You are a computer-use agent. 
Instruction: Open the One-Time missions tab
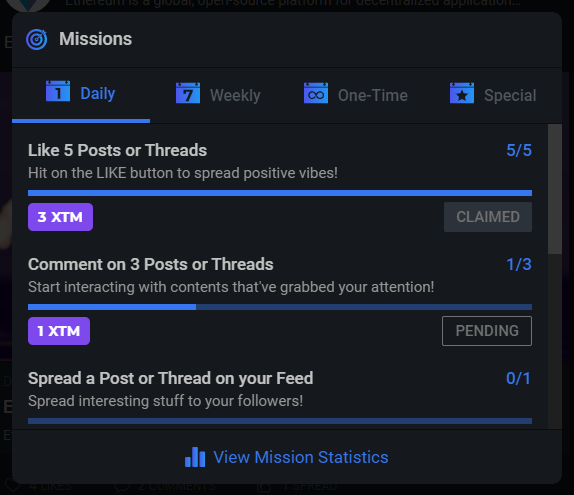pyautogui.click(x=355, y=95)
